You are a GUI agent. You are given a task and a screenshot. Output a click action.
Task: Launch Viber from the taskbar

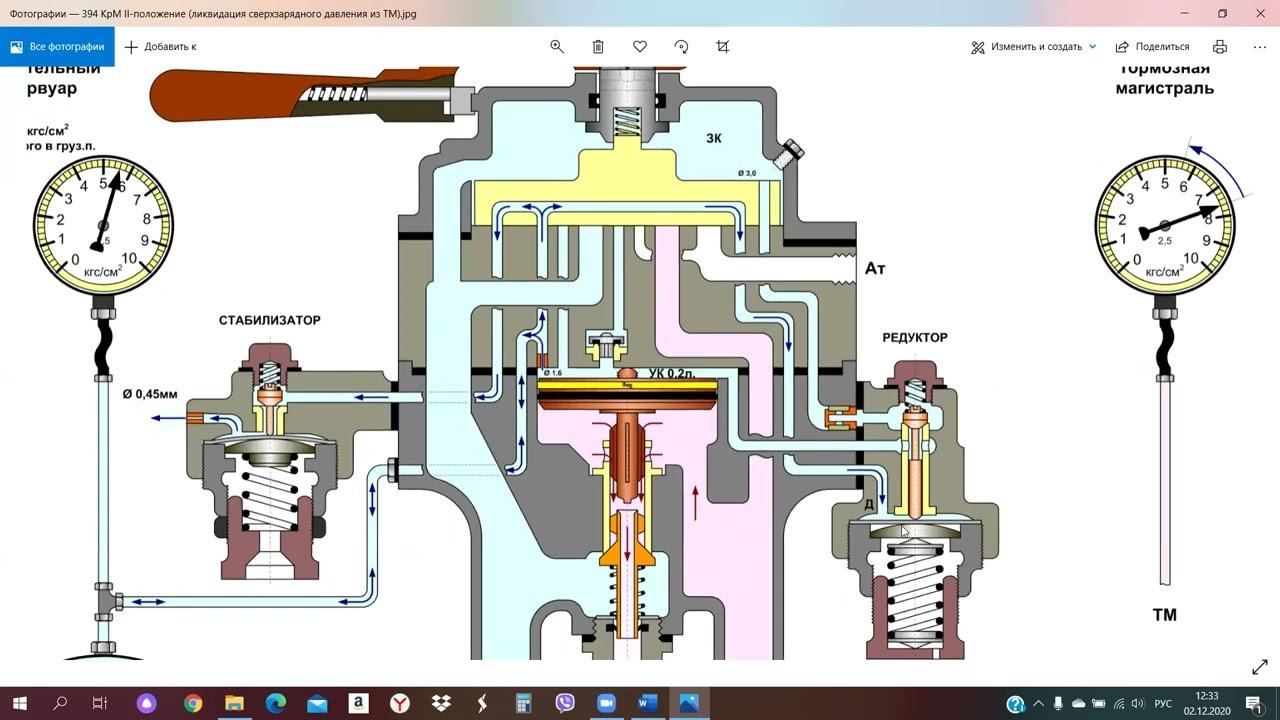coord(564,704)
